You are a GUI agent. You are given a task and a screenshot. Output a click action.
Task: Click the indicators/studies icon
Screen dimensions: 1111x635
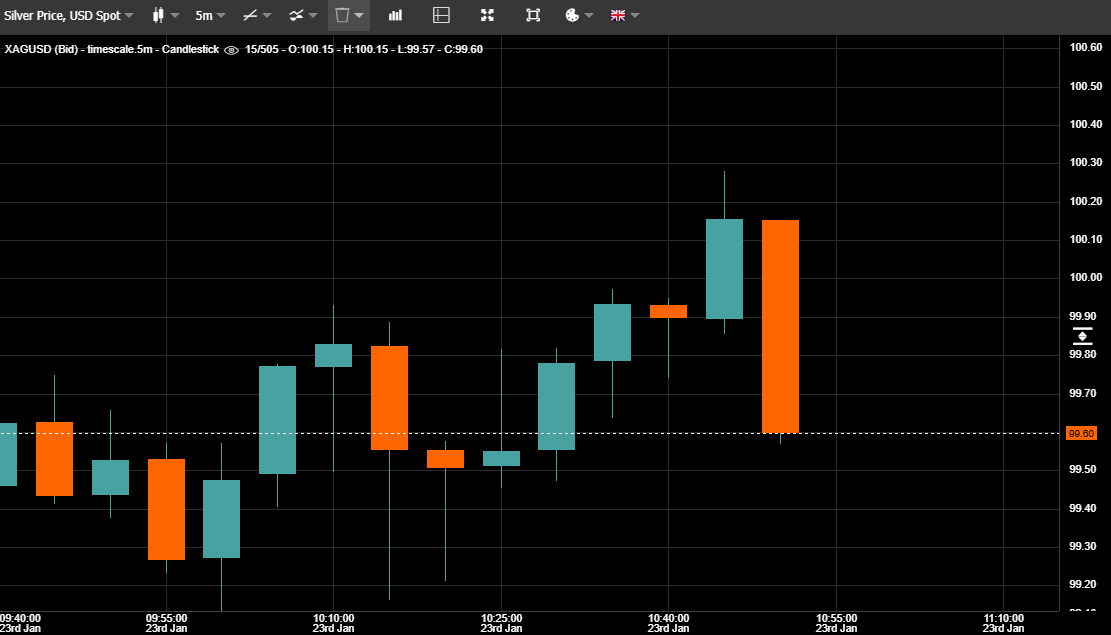pos(296,15)
